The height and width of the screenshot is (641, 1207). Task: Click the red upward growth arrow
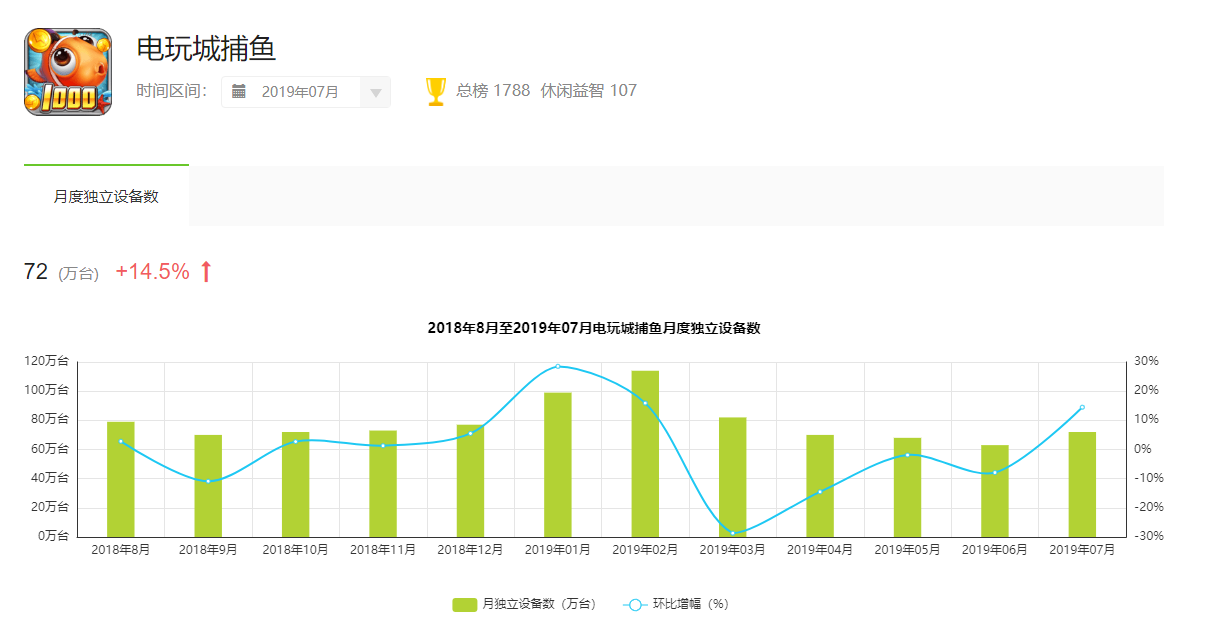tap(206, 272)
